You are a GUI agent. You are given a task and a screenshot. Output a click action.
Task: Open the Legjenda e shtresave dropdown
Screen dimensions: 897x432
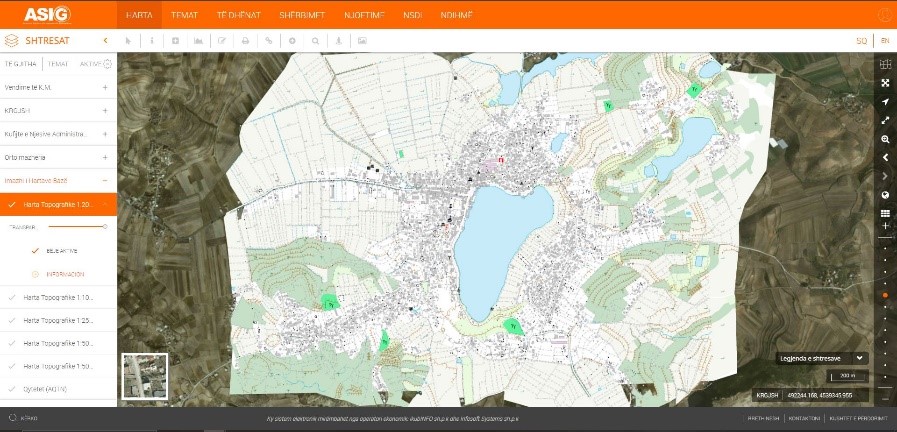[822, 358]
